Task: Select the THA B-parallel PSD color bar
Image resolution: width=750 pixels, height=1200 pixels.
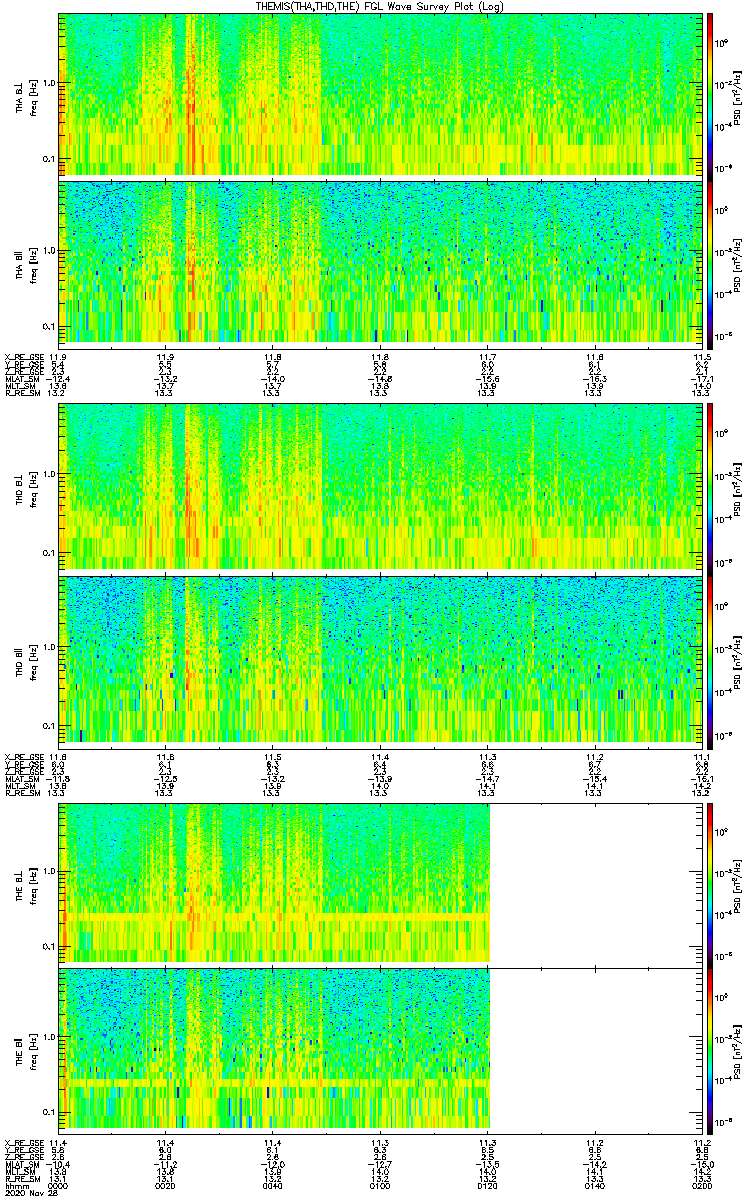Action: [x=710, y=264]
